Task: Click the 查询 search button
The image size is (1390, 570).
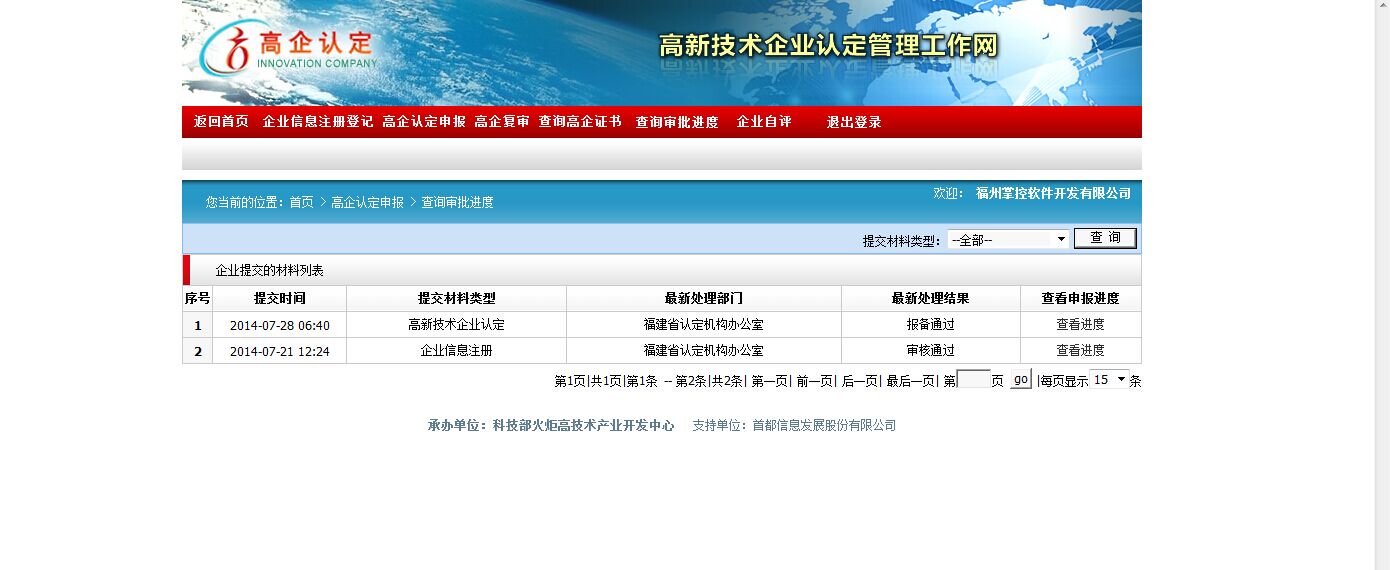Action: (x=1105, y=238)
